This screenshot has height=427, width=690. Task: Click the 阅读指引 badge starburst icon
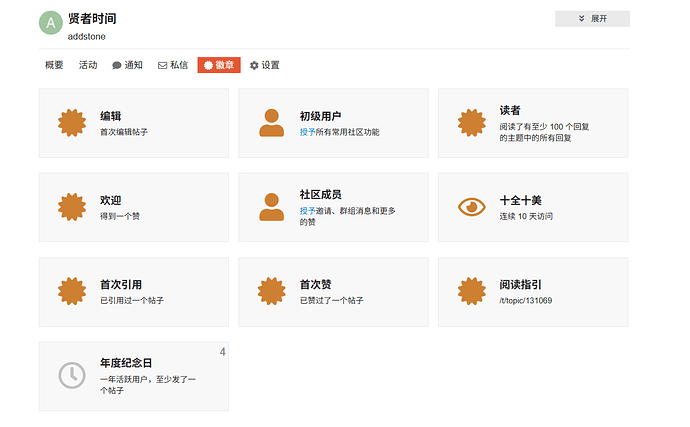(x=472, y=291)
